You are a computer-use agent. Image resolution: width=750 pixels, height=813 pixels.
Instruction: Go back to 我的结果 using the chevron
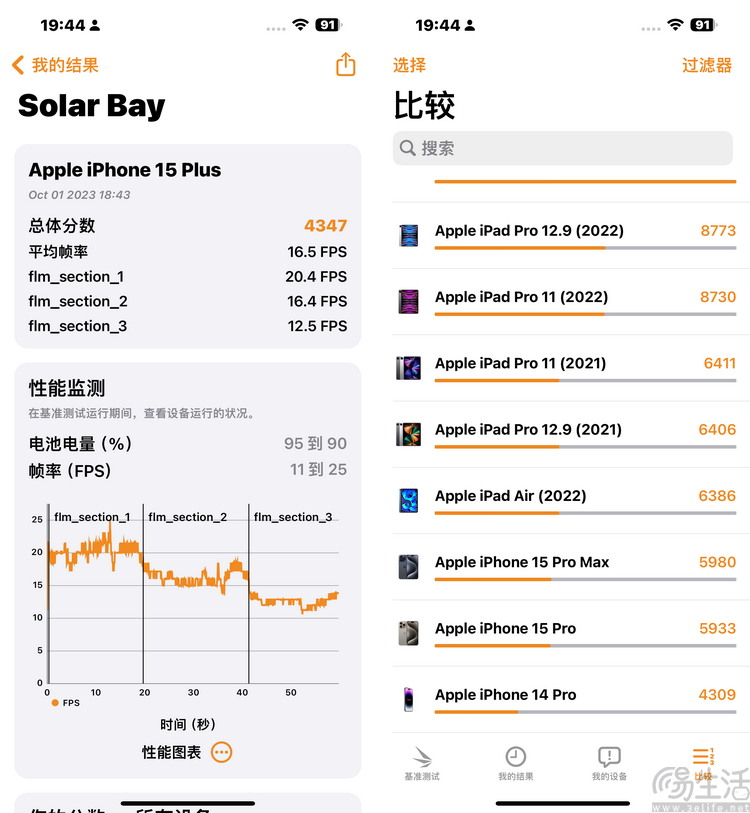18,65
